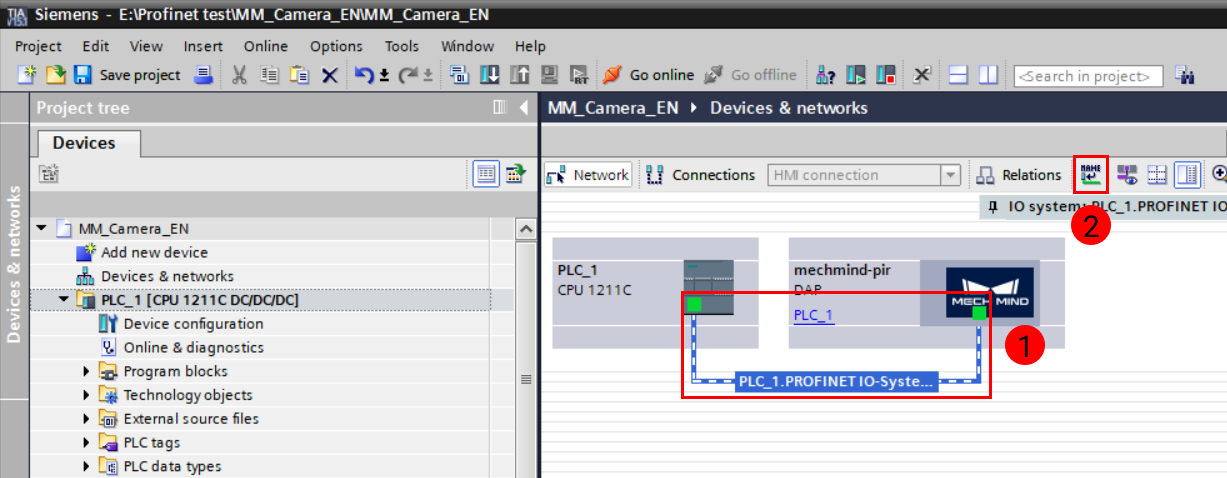Image resolution: width=1227 pixels, height=478 pixels.
Task: Open the Insert menu
Action: [x=203, y=46]
